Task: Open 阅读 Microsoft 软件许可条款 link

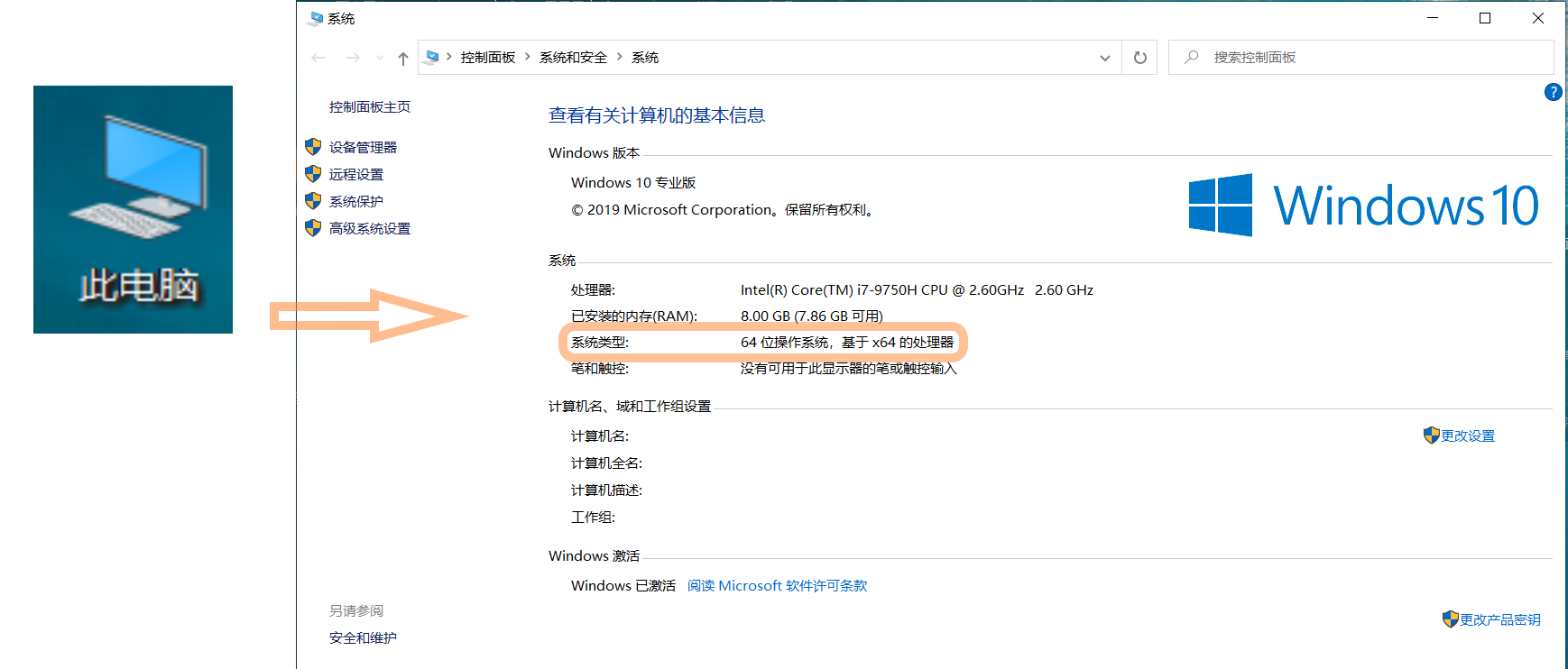Action: 777,585
